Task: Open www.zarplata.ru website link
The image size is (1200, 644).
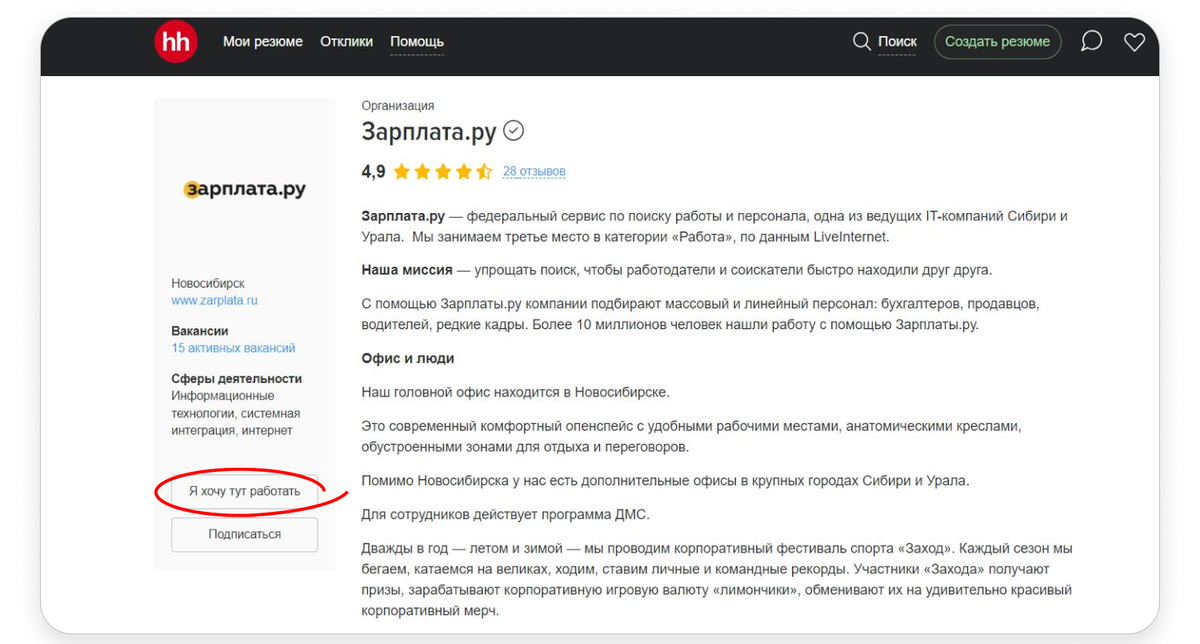Action: pyautogui.click(x=215, y=300)
